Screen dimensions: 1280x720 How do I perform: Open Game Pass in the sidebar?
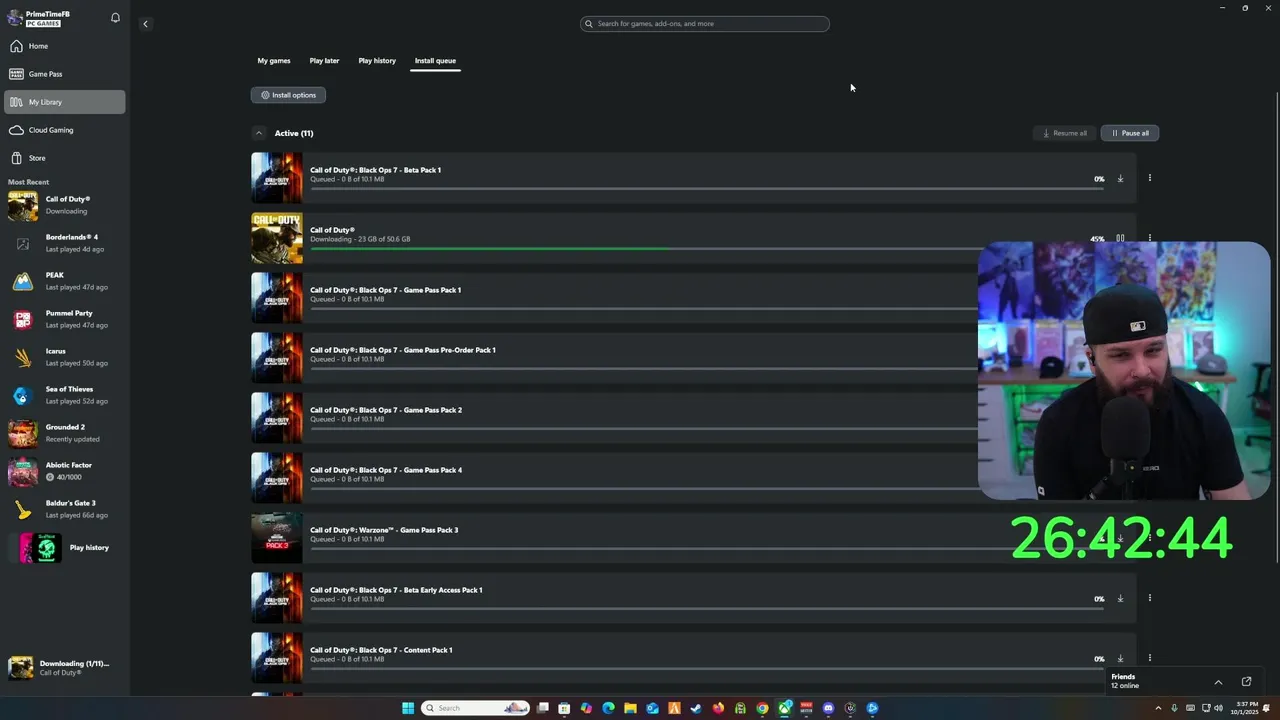tap(65, 74)
